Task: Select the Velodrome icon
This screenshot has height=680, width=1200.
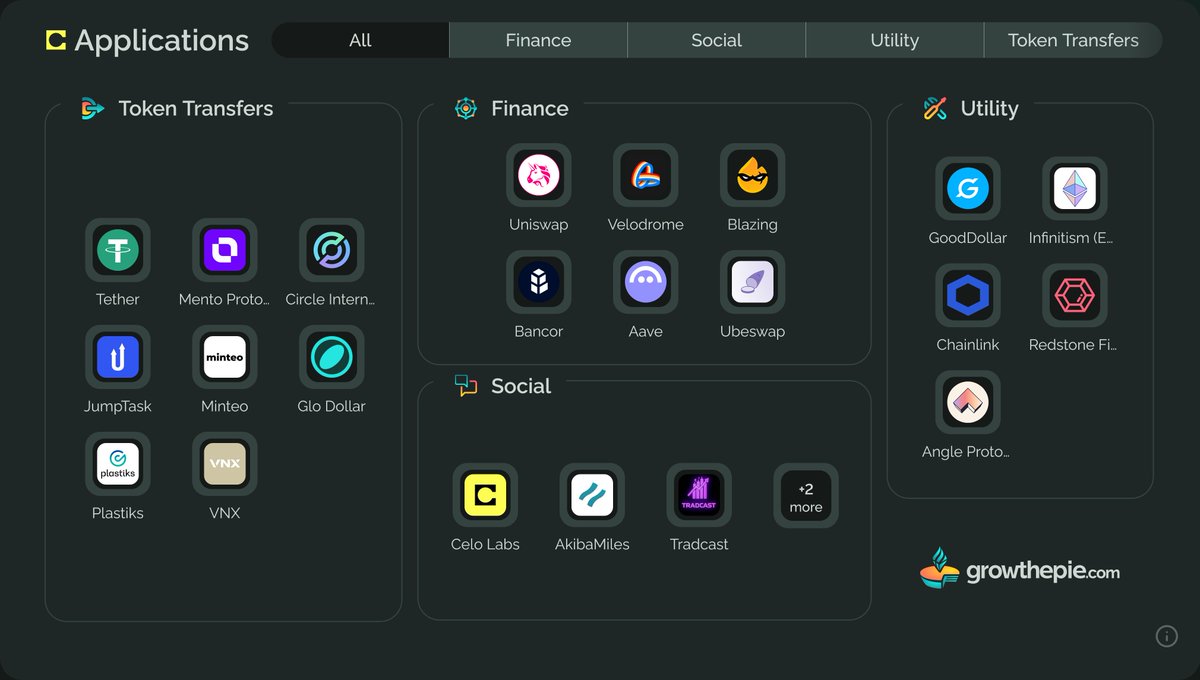Action: coord(646,175)
